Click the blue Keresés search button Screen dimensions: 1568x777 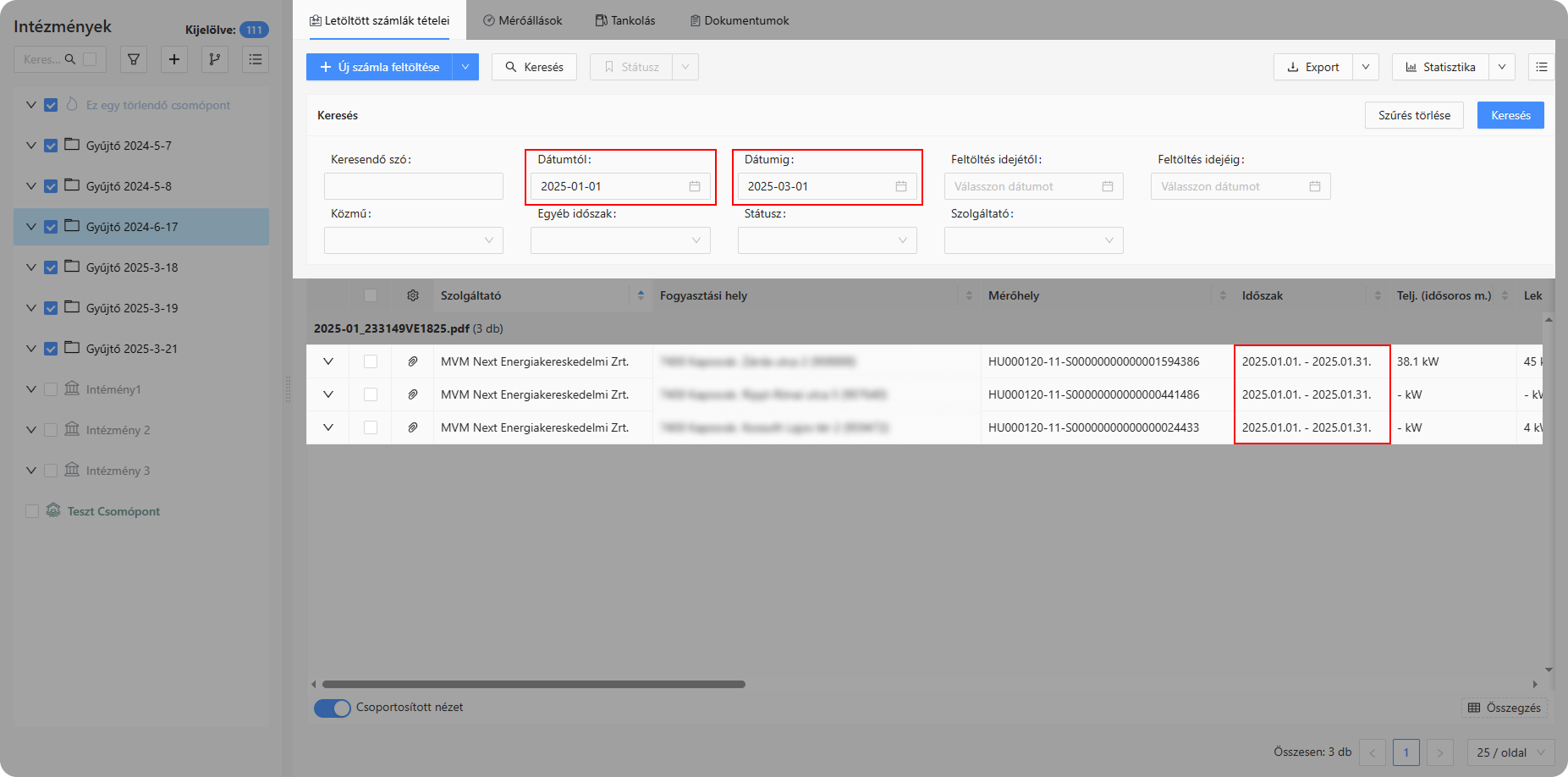coord(1510,115)
